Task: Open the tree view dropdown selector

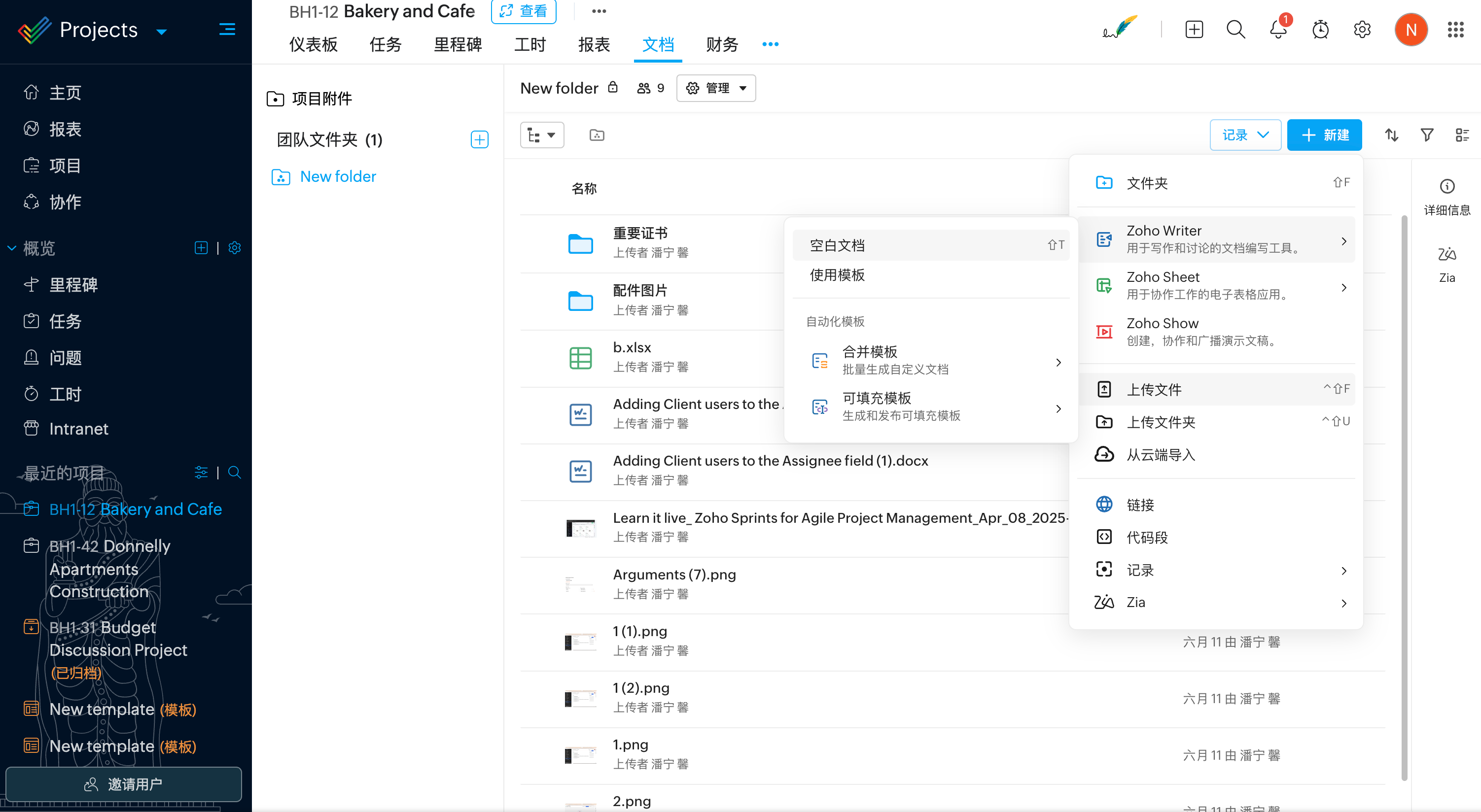Action: click(542, 135)
